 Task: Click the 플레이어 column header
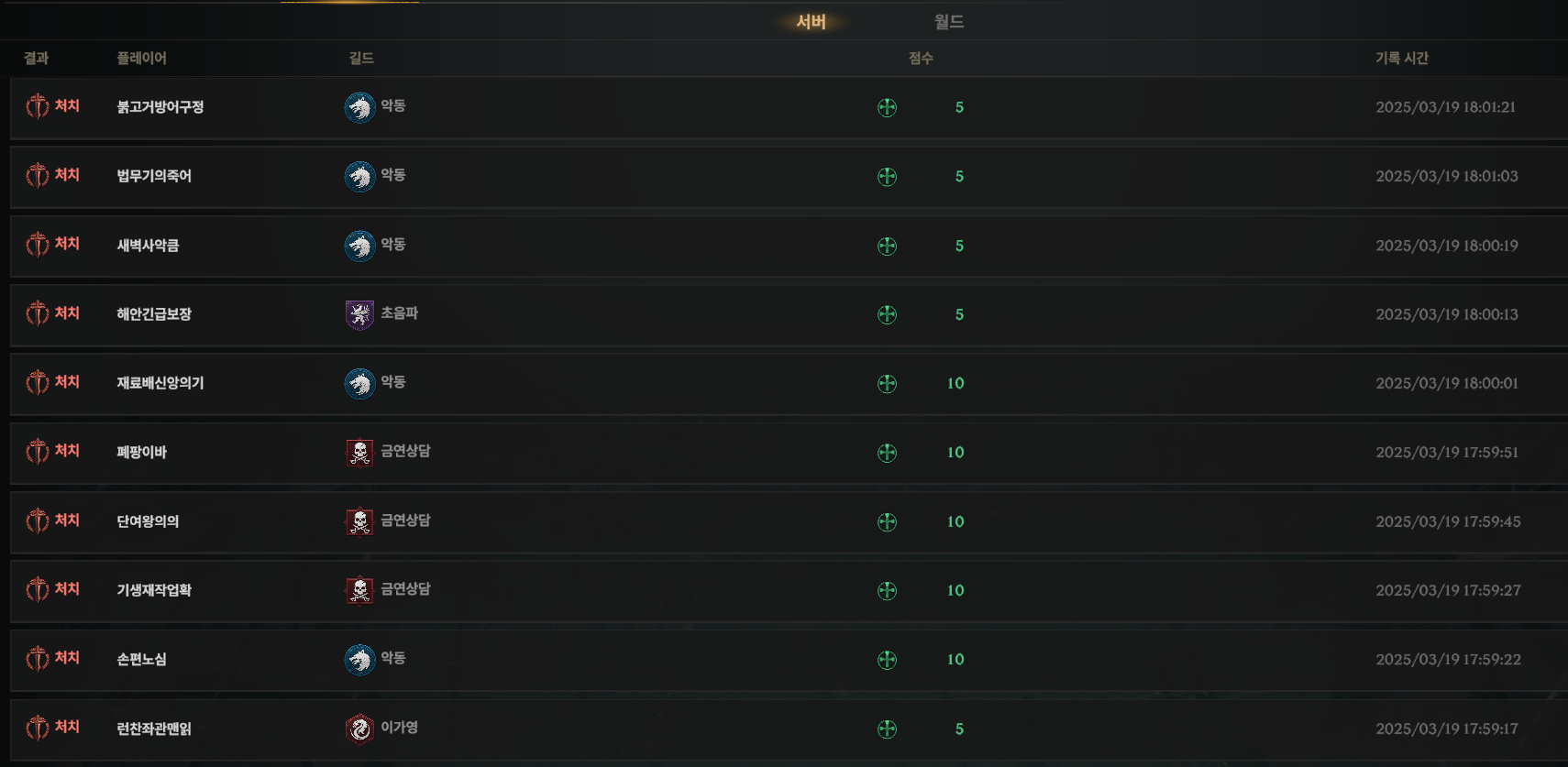coord(141,58)
